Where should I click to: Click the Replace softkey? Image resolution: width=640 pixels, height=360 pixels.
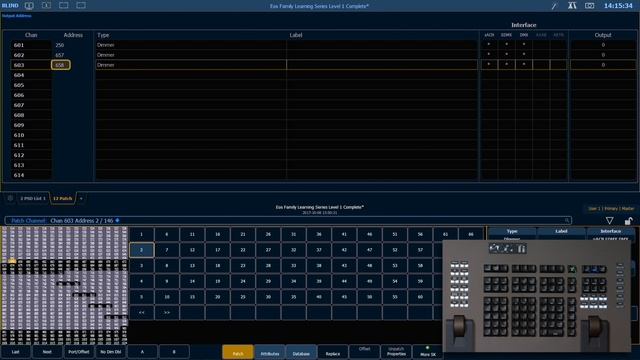pyautogui.click(x=333, y=352)
